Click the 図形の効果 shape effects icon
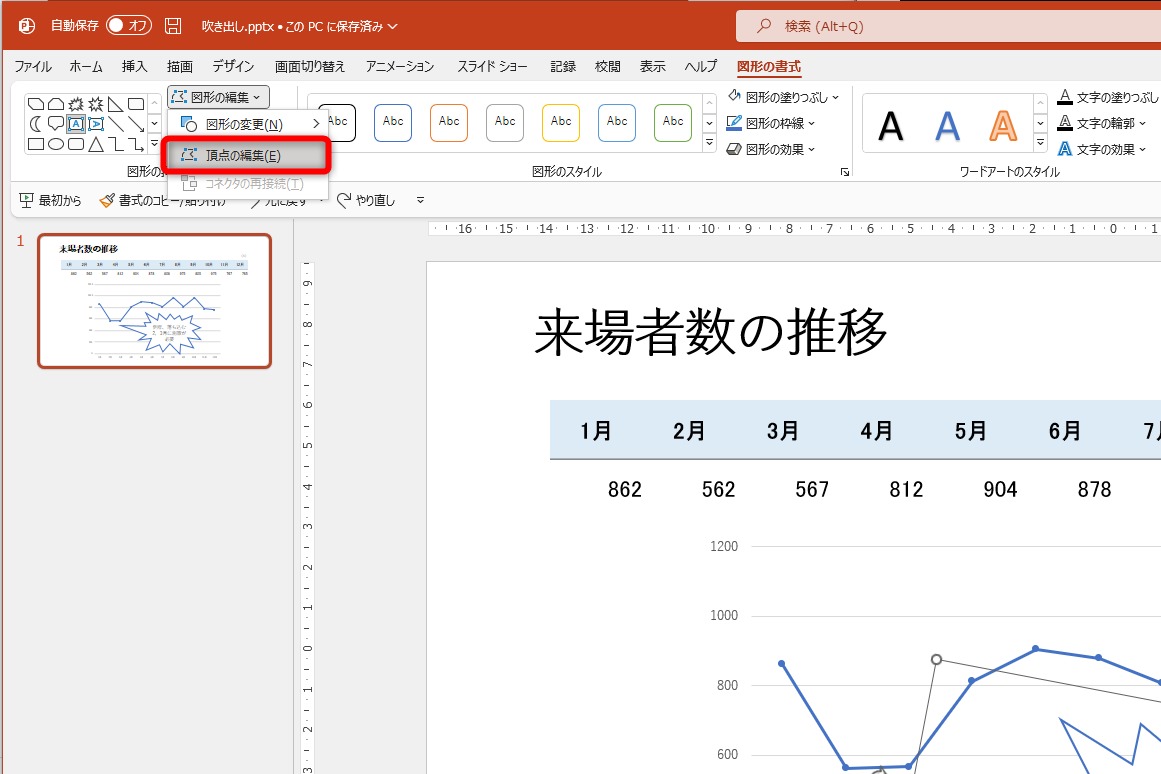Image resolution: width=1161 pixels, height=774 pixels. 734,149
